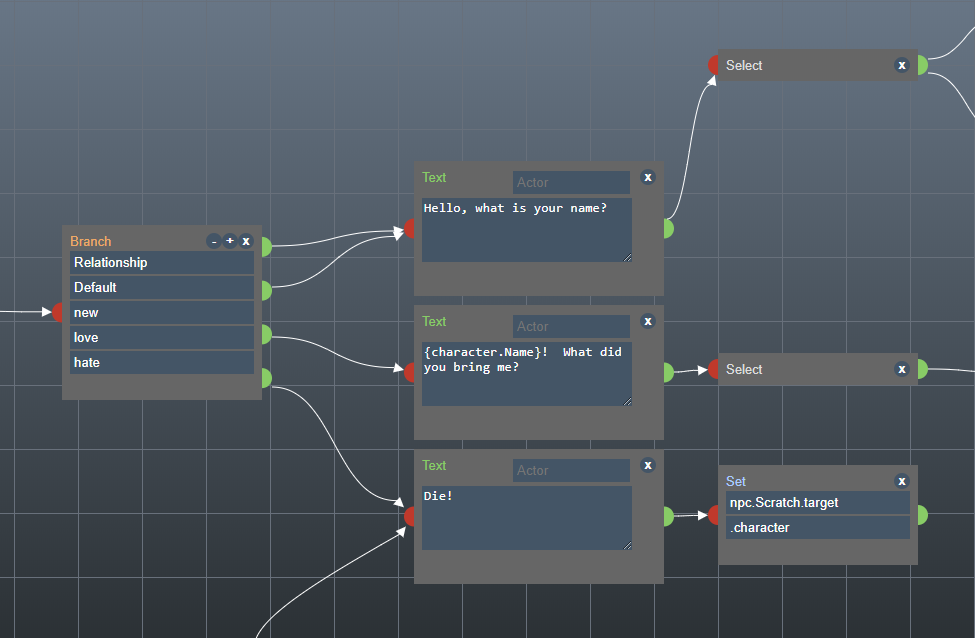Click top Select node's green output port
Screen dimensions: 975x638
pos(923,65)
